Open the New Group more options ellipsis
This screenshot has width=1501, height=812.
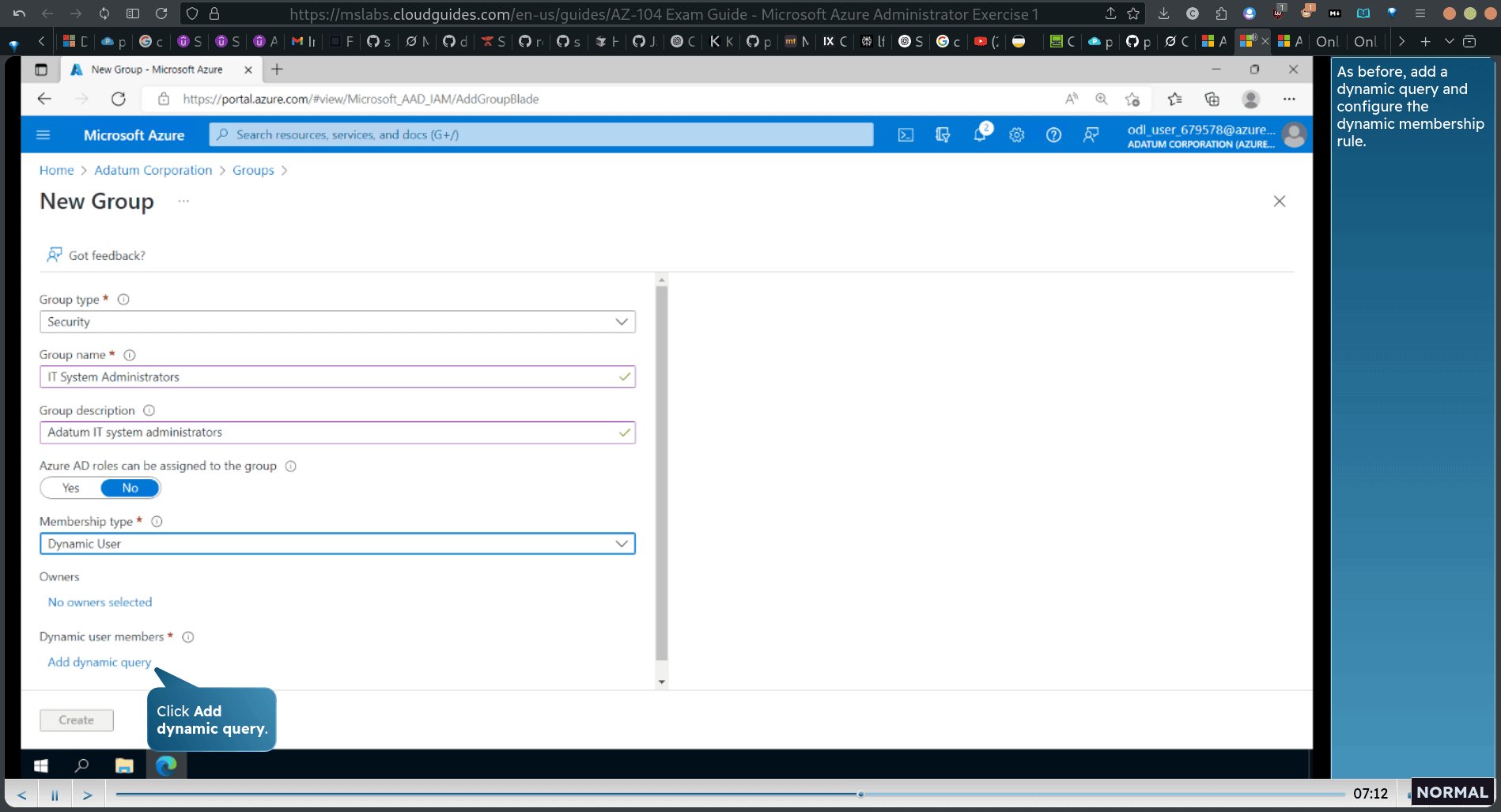[x=183, y=201]
